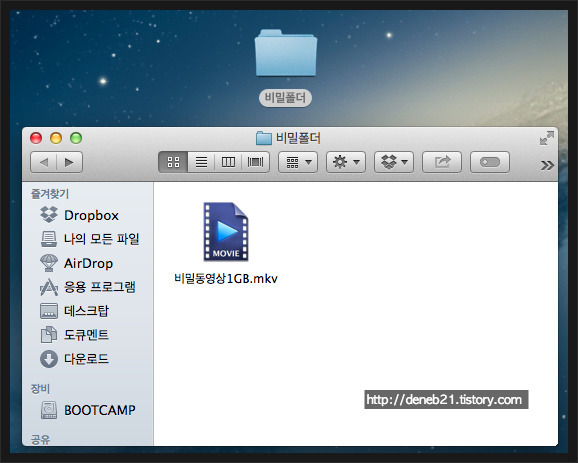Switch to icon view
The image size is (578, 463).
tap(173, 162)
